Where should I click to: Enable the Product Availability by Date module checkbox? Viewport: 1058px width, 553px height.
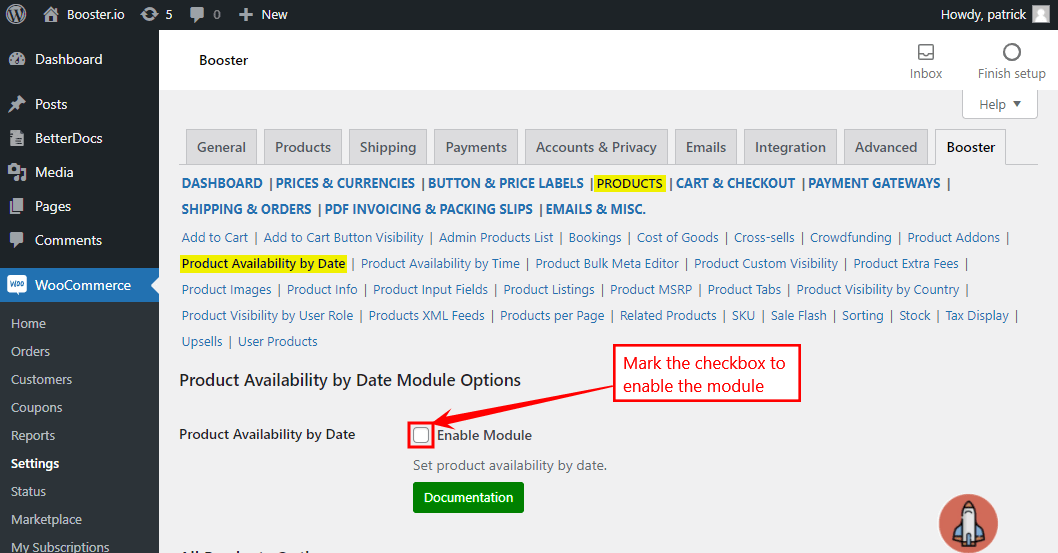coord(421,435)
